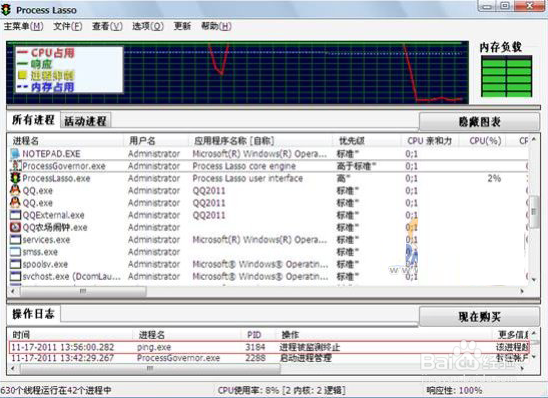Viewport: 548px width, 398px height.
Task: Click 'Process Lasso core engine' description
Action: point(244,166)
